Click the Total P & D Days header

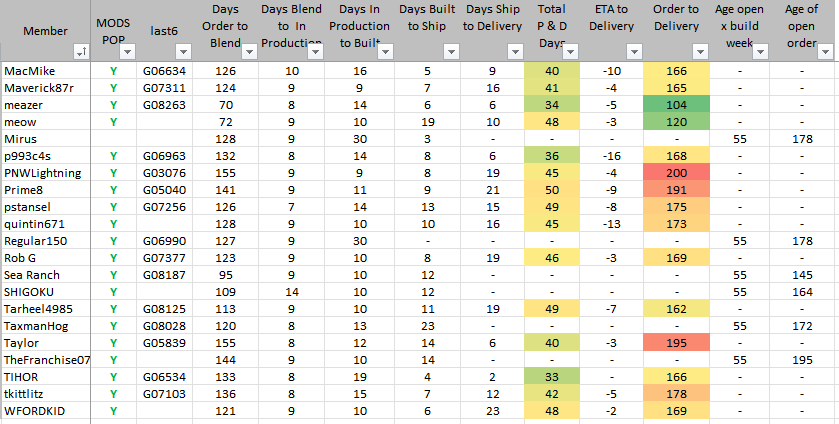point(551,30)
